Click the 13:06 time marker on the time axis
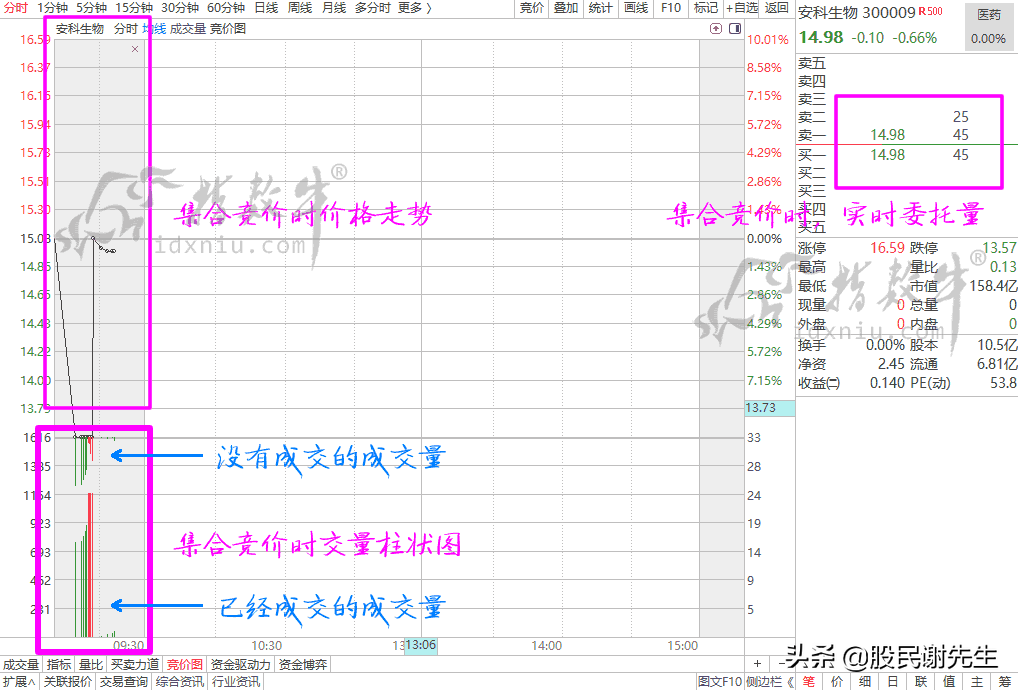 [421, 645]
